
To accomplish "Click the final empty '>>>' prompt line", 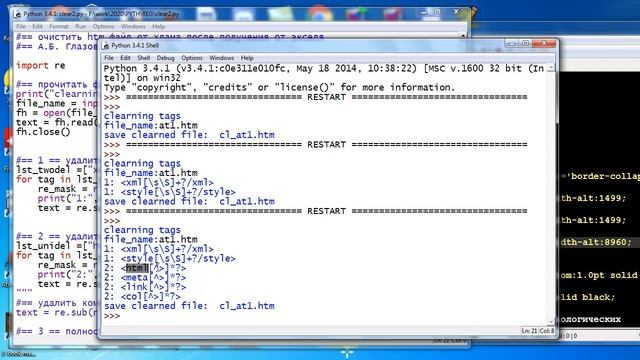I will (112, 316).
